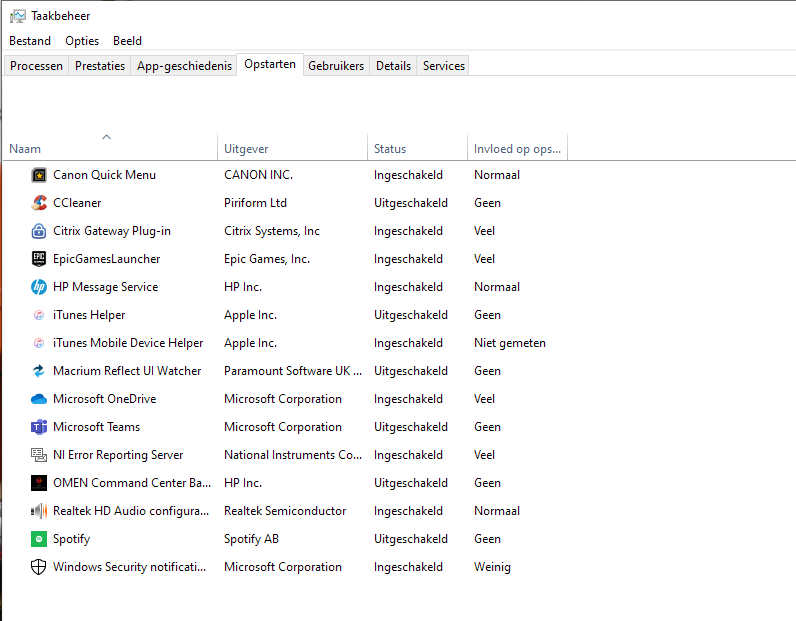Sort by the Status column header

point(417,147)
